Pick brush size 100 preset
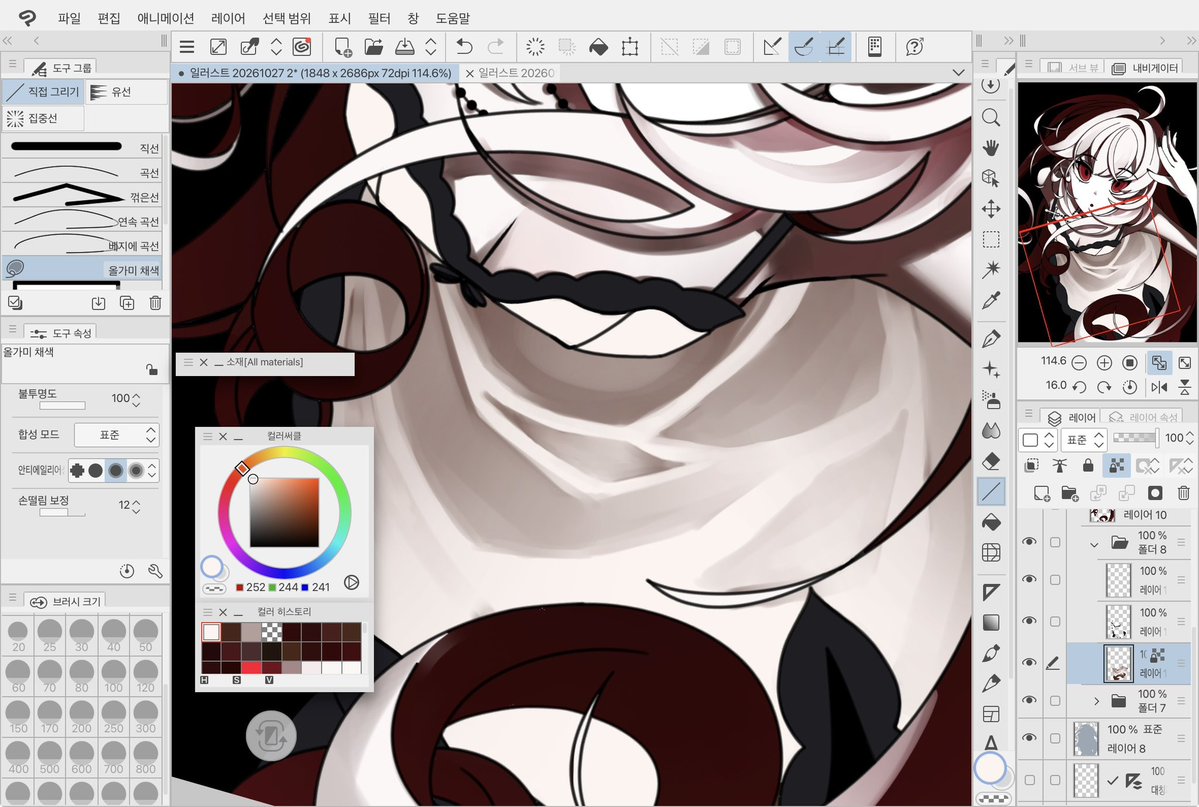Screen dimensions: 1199x807 tap(114, 675)
